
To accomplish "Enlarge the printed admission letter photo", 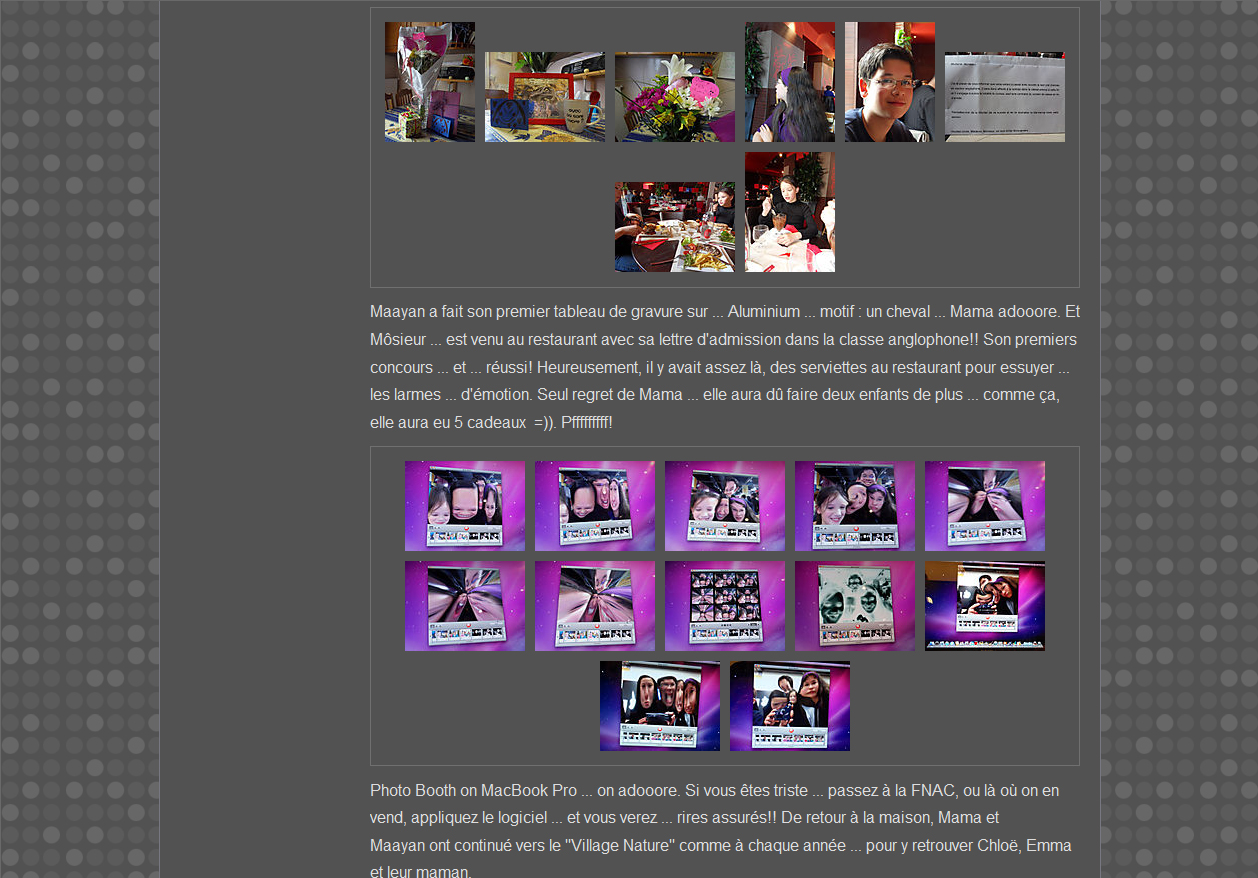I will (x=1004, y=97).
